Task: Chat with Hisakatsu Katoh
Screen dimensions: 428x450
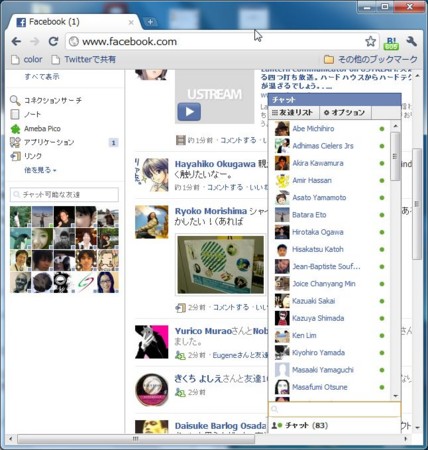Action: 330,249
